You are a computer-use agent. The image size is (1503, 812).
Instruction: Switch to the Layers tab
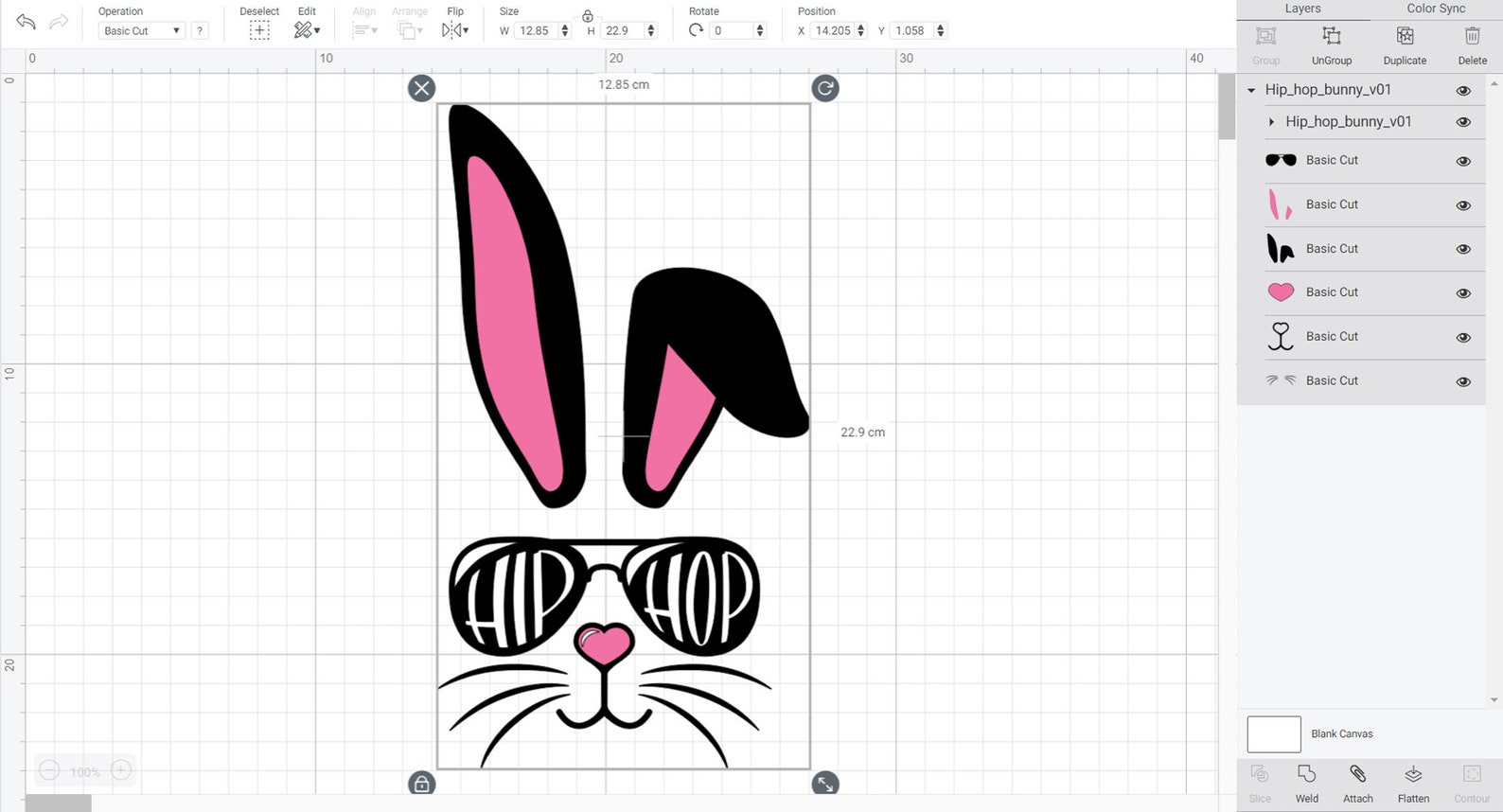[x=1302, y=9]
